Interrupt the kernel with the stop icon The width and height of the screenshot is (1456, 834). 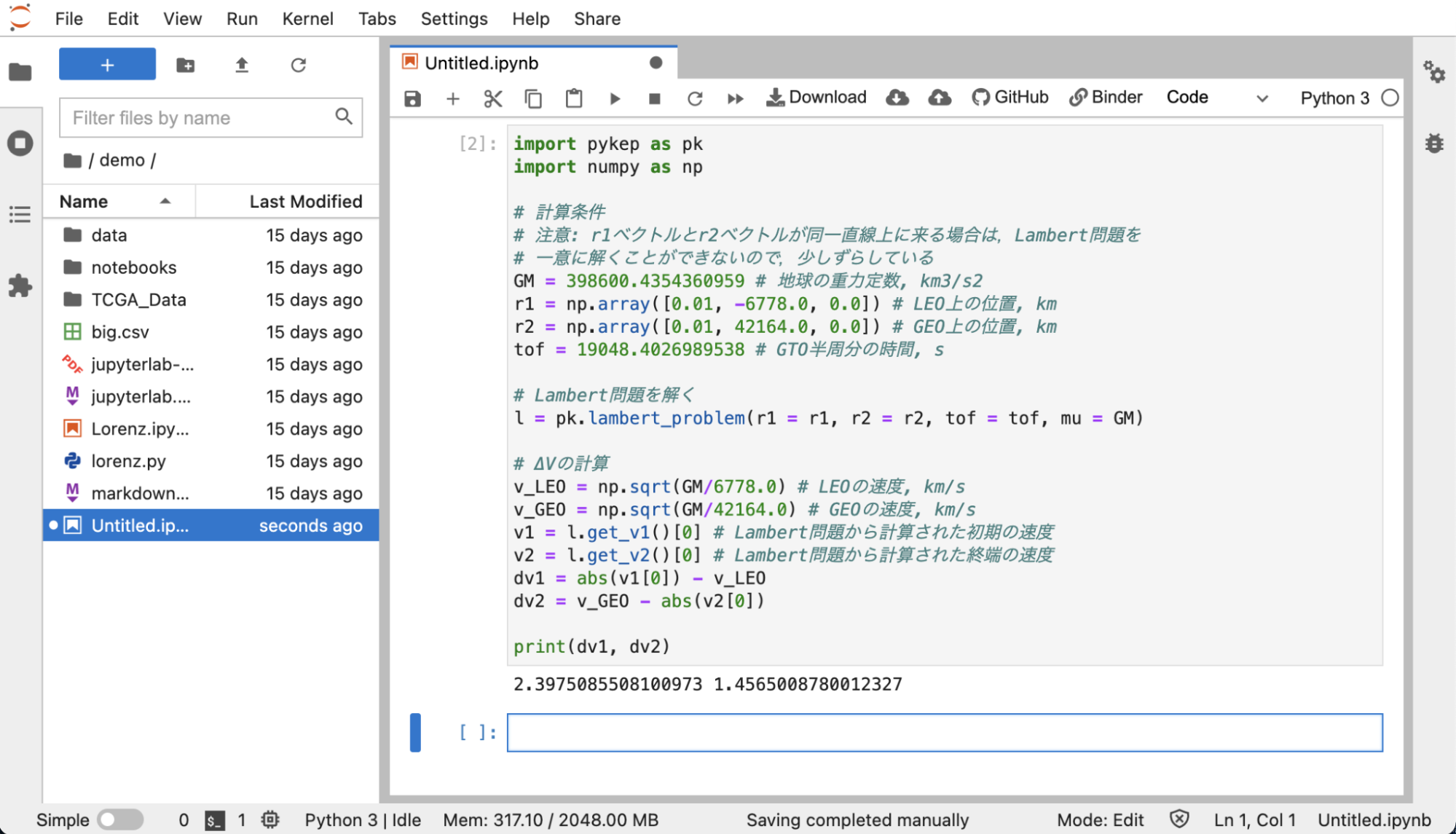click(x=655, y=98)
